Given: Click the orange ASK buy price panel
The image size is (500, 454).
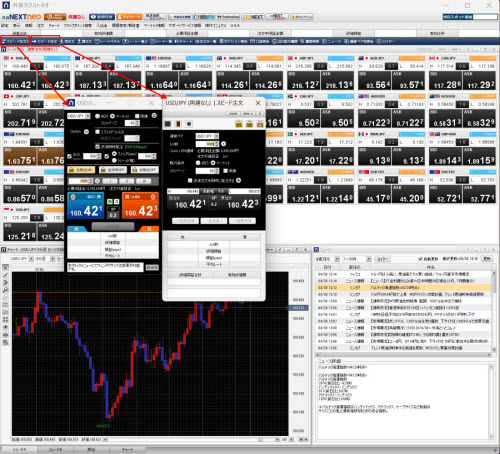Looking at the screenshot, I should click(140, 206).
